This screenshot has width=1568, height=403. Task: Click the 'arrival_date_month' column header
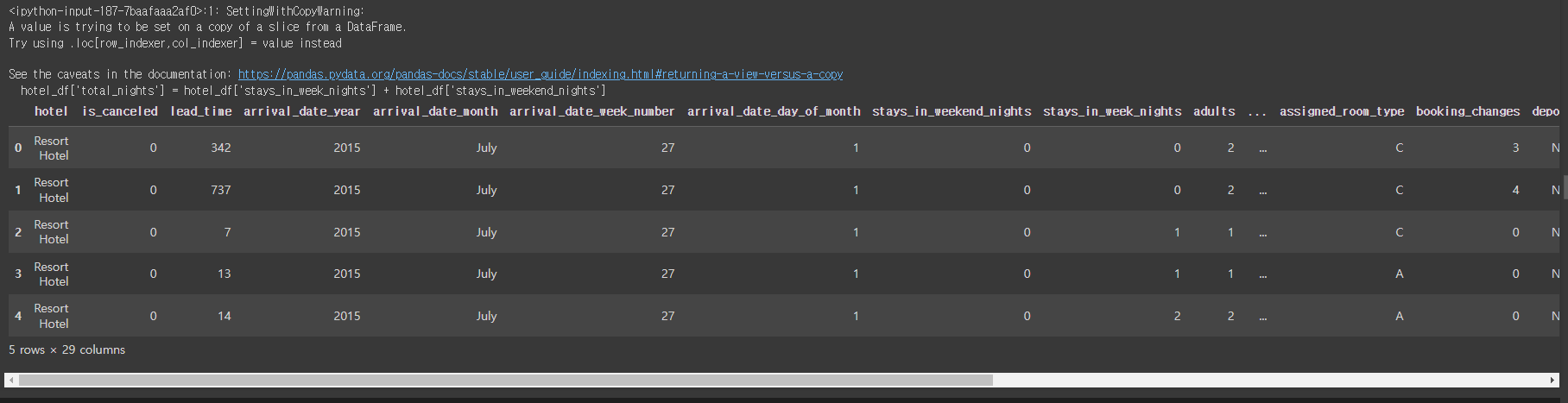435,111
